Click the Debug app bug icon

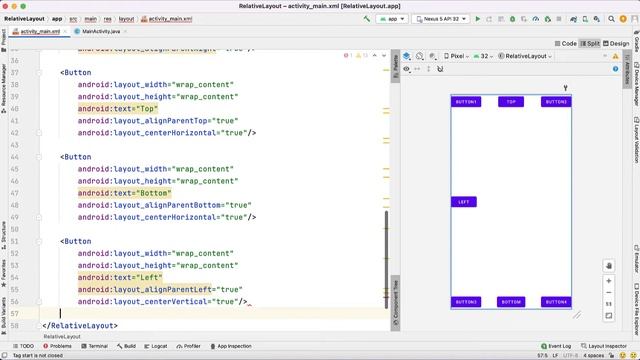(x=512, y=19)
